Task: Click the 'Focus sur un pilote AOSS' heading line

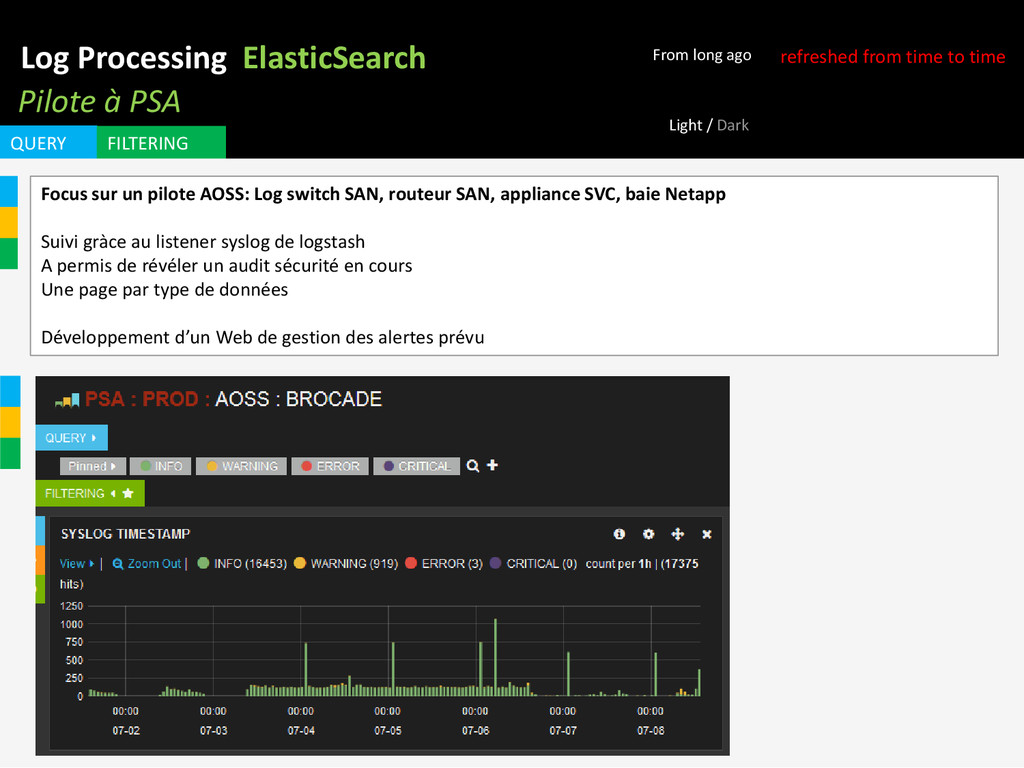Action: coord(383,195)
